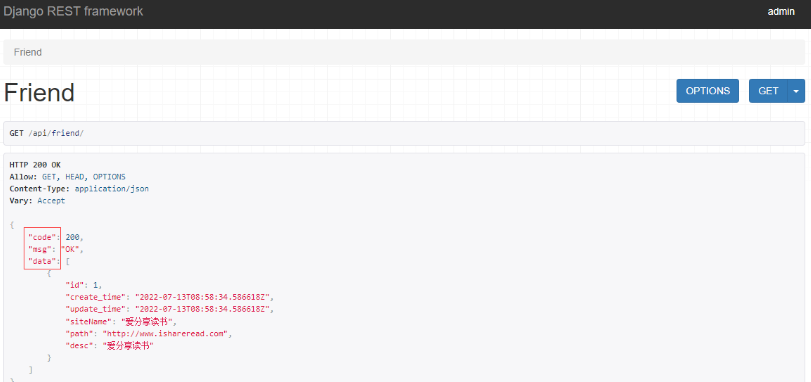The height and width of the screenshot is (382, 811).
Task: Click the desc value text
Action: 129,346
